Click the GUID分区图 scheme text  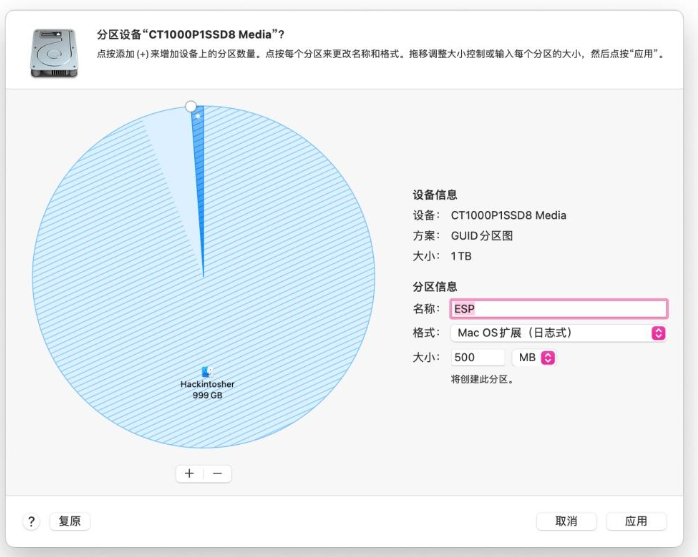click(x=482, y=236)
